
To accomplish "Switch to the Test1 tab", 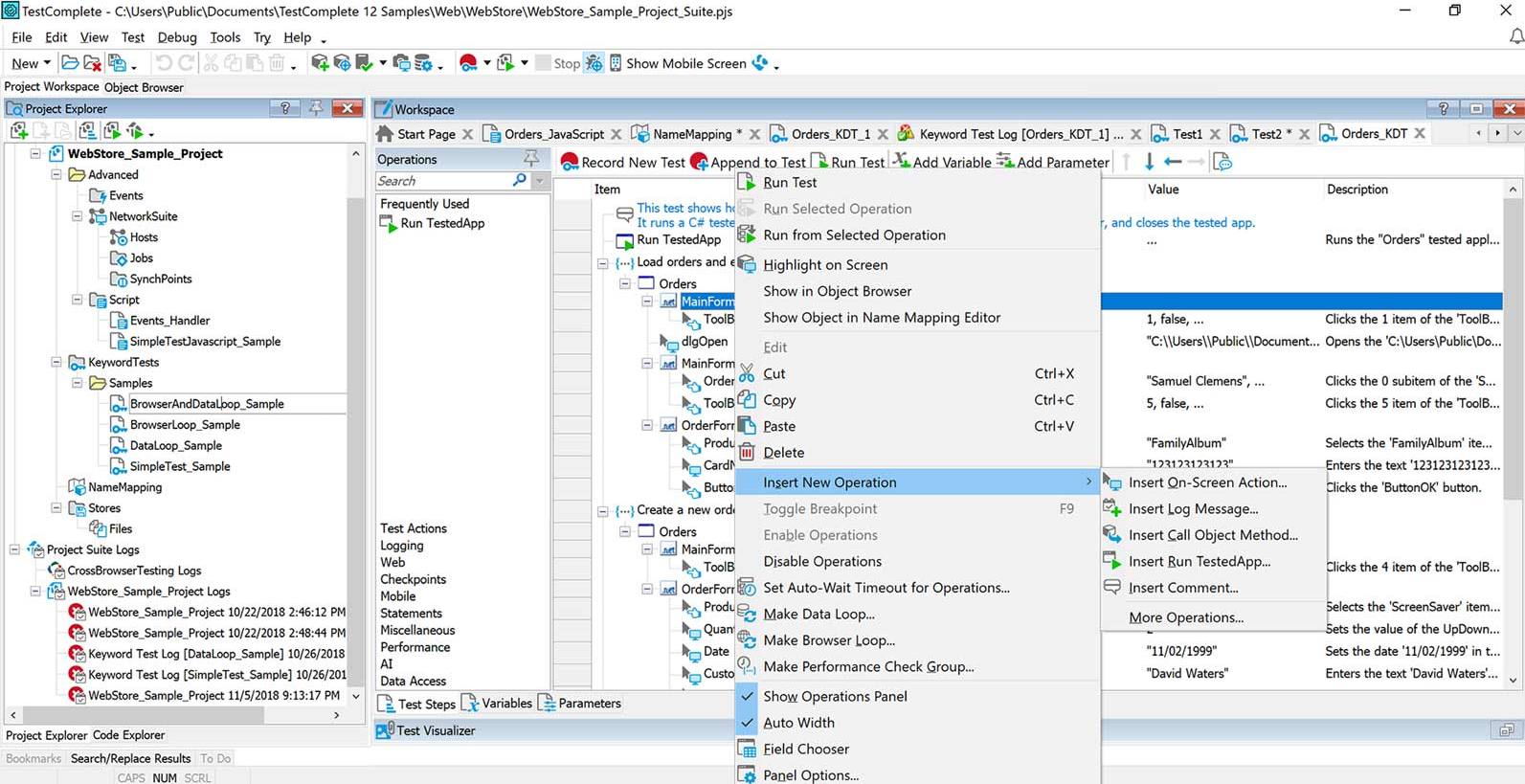I will coord(1187,134).
